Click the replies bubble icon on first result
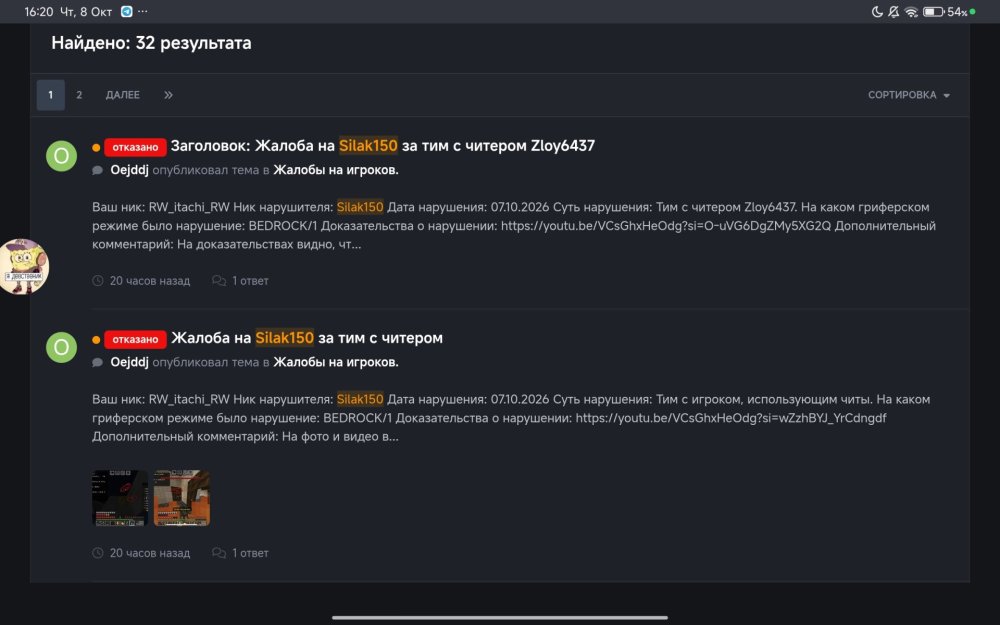Viewport: 1000px width, 625px height. coord(219,281)
